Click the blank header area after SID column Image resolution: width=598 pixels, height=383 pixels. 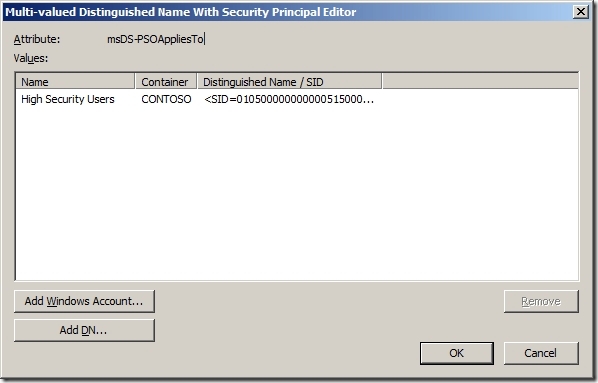[480, 82]
